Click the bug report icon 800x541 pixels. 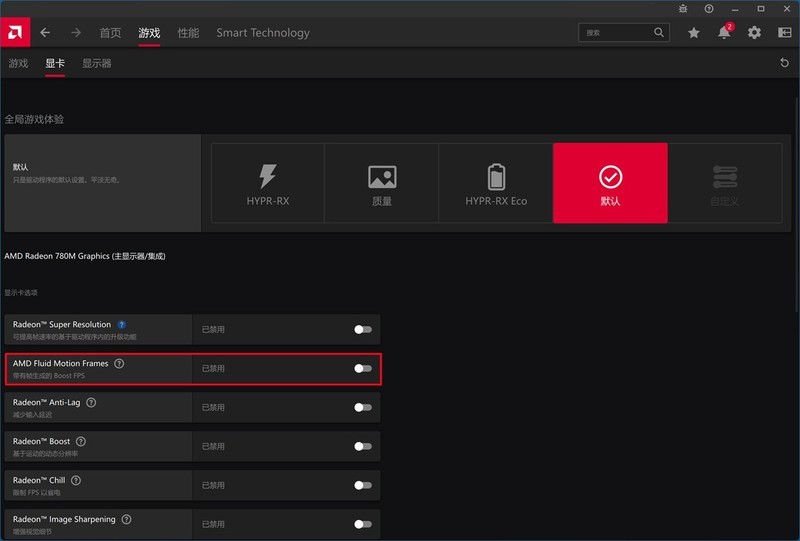click(683, 9)
